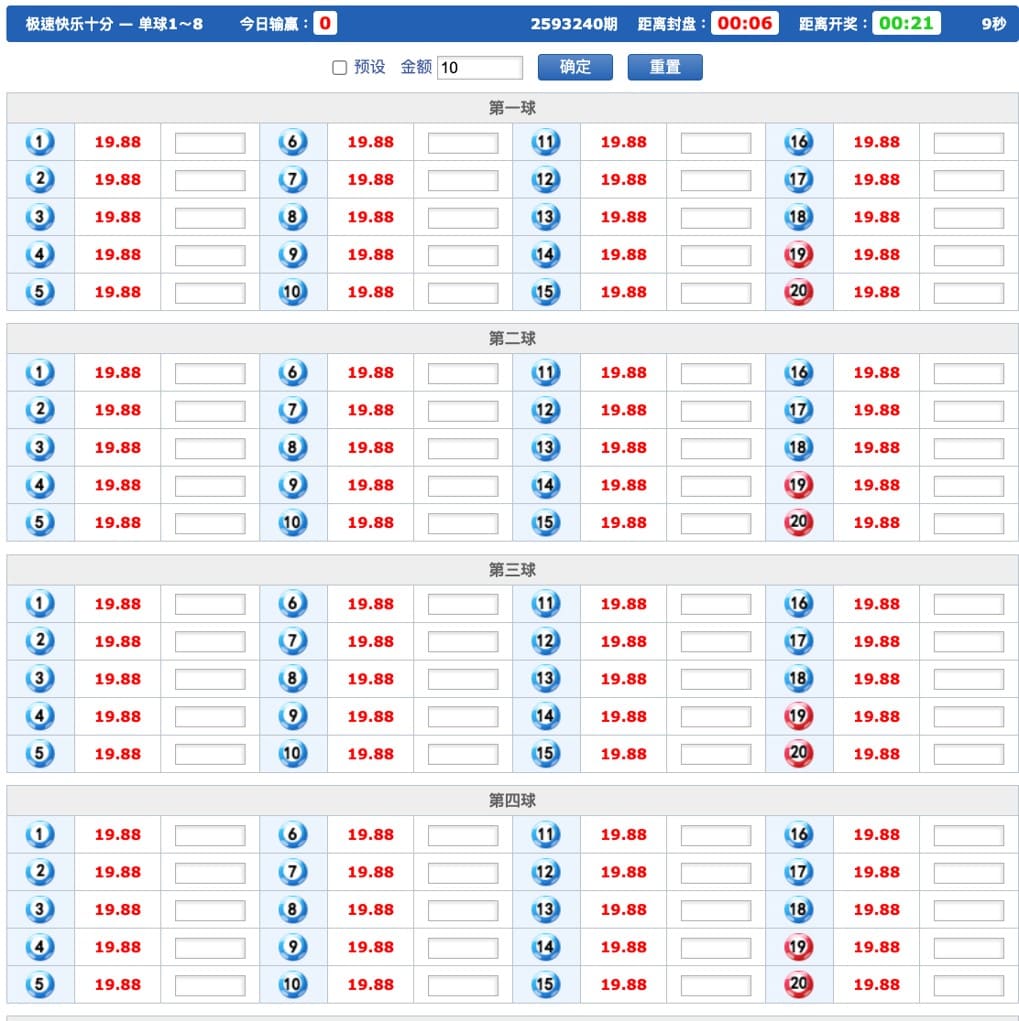This screenshot has height=1021, width=1019.
Task: Choose red ball 20 icon in 第一球
Action: tap(798, 292)
